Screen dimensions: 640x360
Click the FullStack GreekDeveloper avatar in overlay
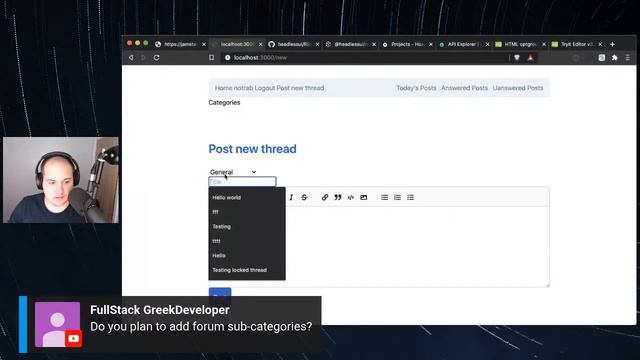[x=58, y=324]
